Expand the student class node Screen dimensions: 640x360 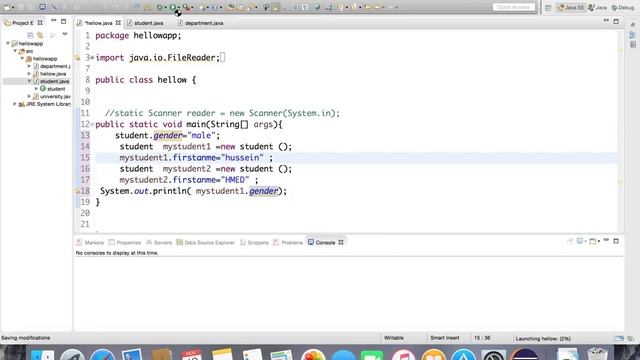tap(36, 89)
